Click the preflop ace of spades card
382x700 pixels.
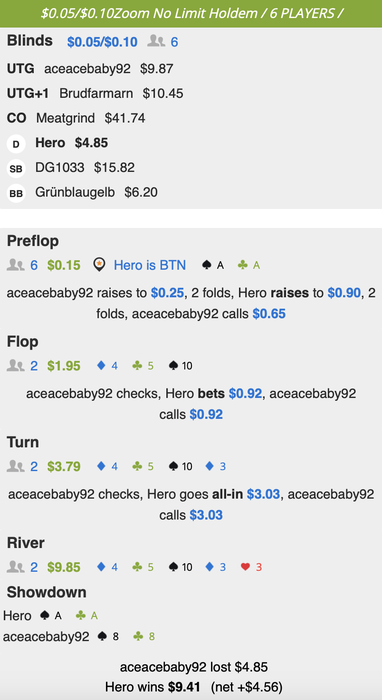click(x=213, y=266)
